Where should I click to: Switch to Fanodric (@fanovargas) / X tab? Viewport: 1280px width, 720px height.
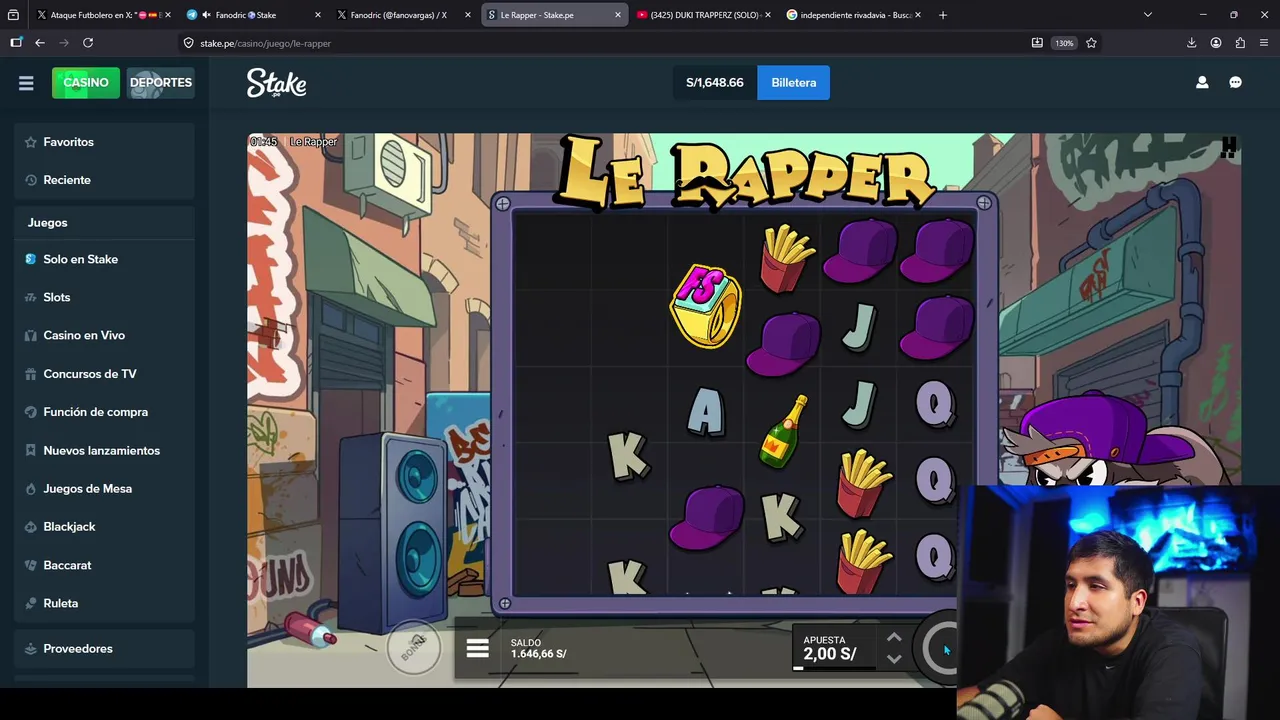point(404,15)
